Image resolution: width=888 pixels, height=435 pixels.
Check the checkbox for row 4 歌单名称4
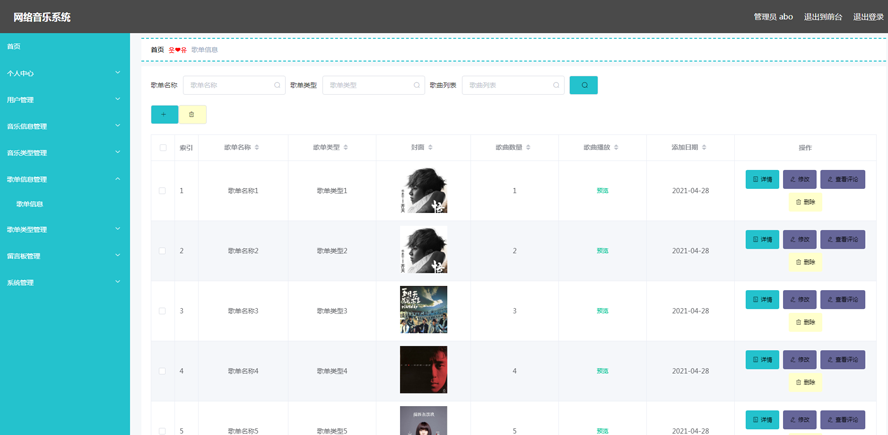click(x=163, y=370)
